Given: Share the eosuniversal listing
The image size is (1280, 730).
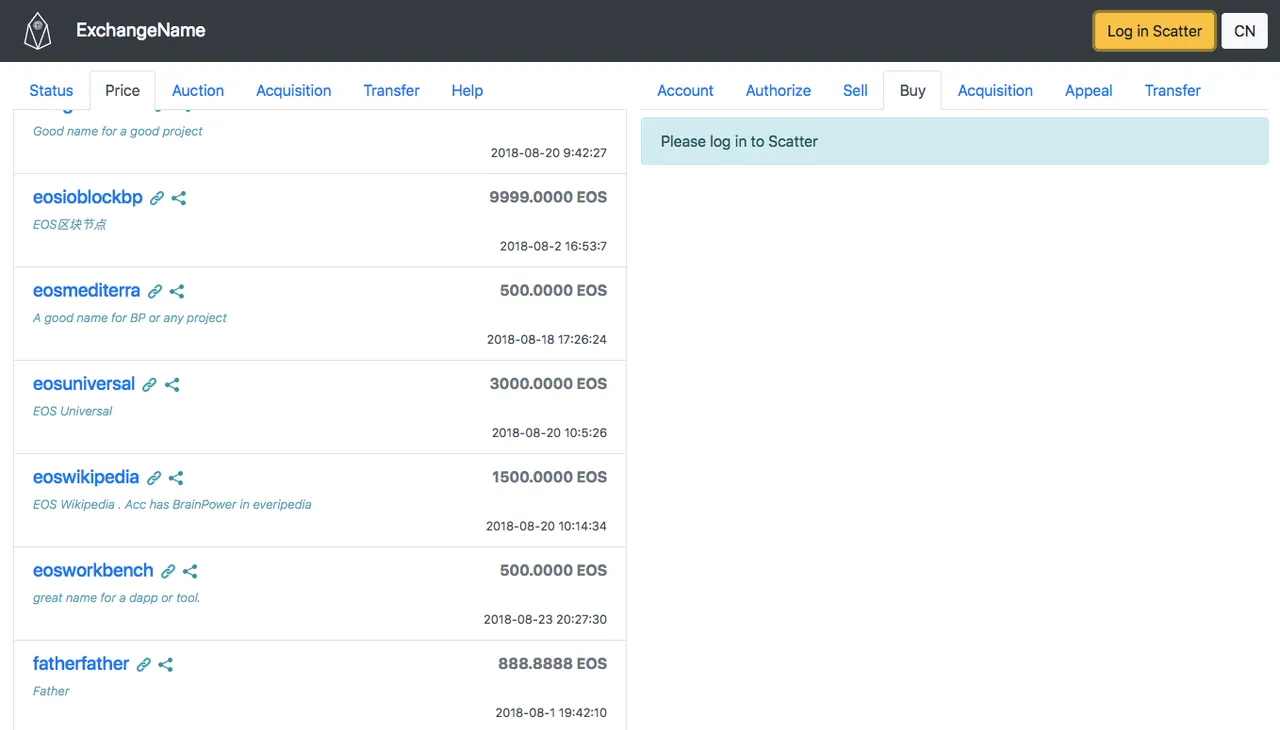Looking at the screenshot, I should 172,384.
